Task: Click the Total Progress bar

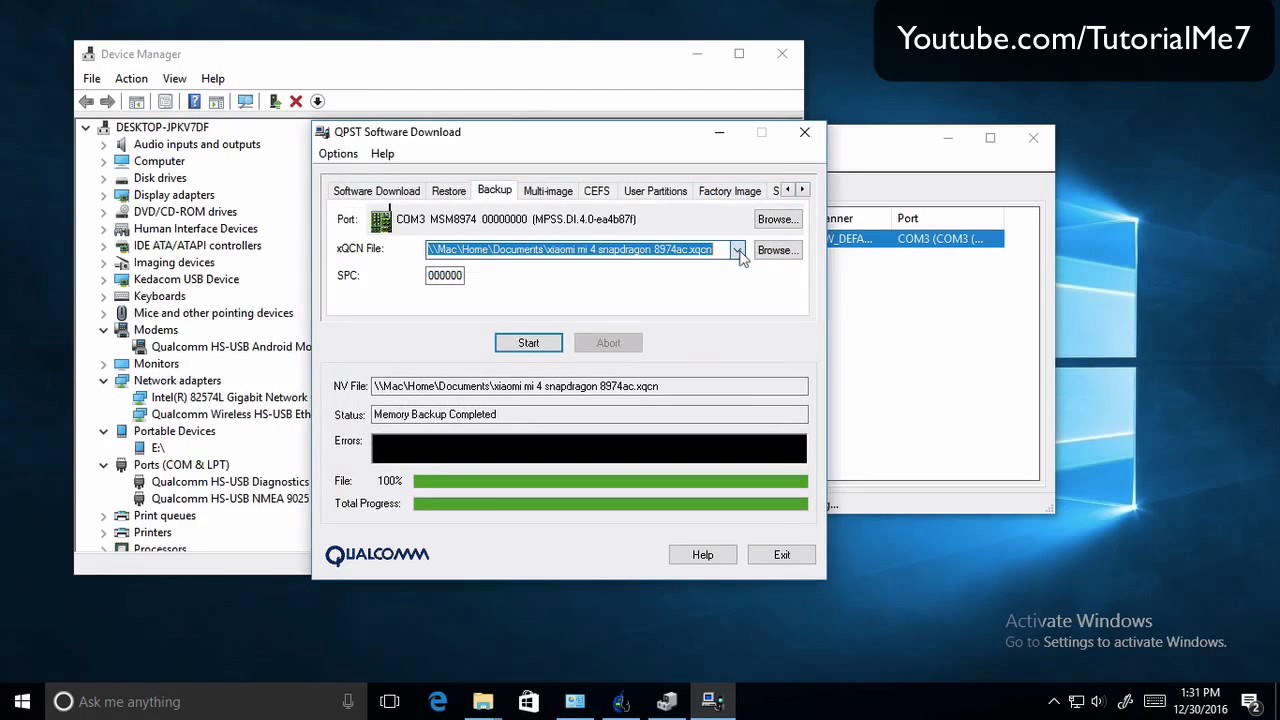Action: [610, 504]
